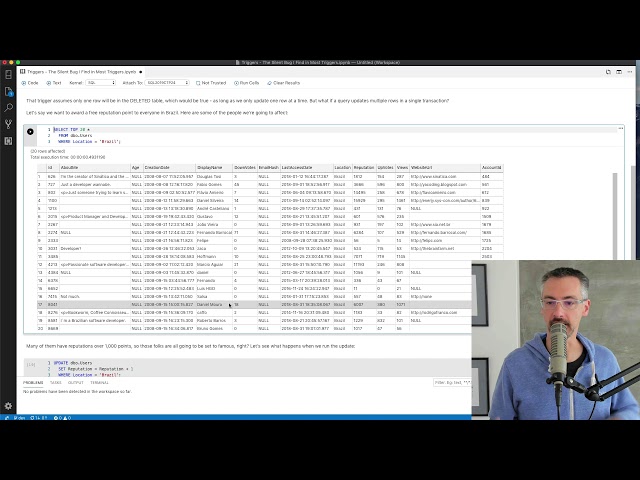The image size is (640, 480).
Task: Click the sync changes status item
Action: pos(39,418)
